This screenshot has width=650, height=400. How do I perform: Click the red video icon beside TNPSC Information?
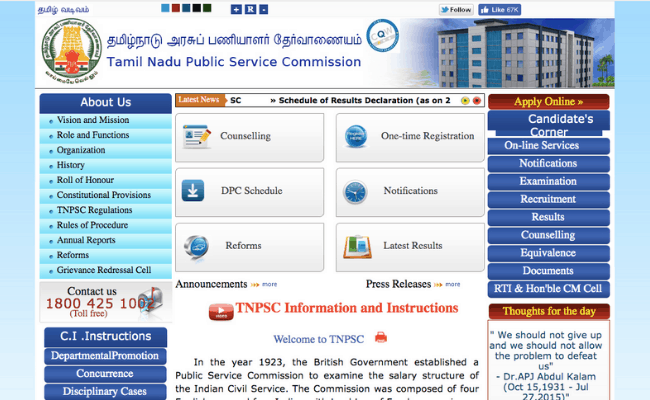221,310
